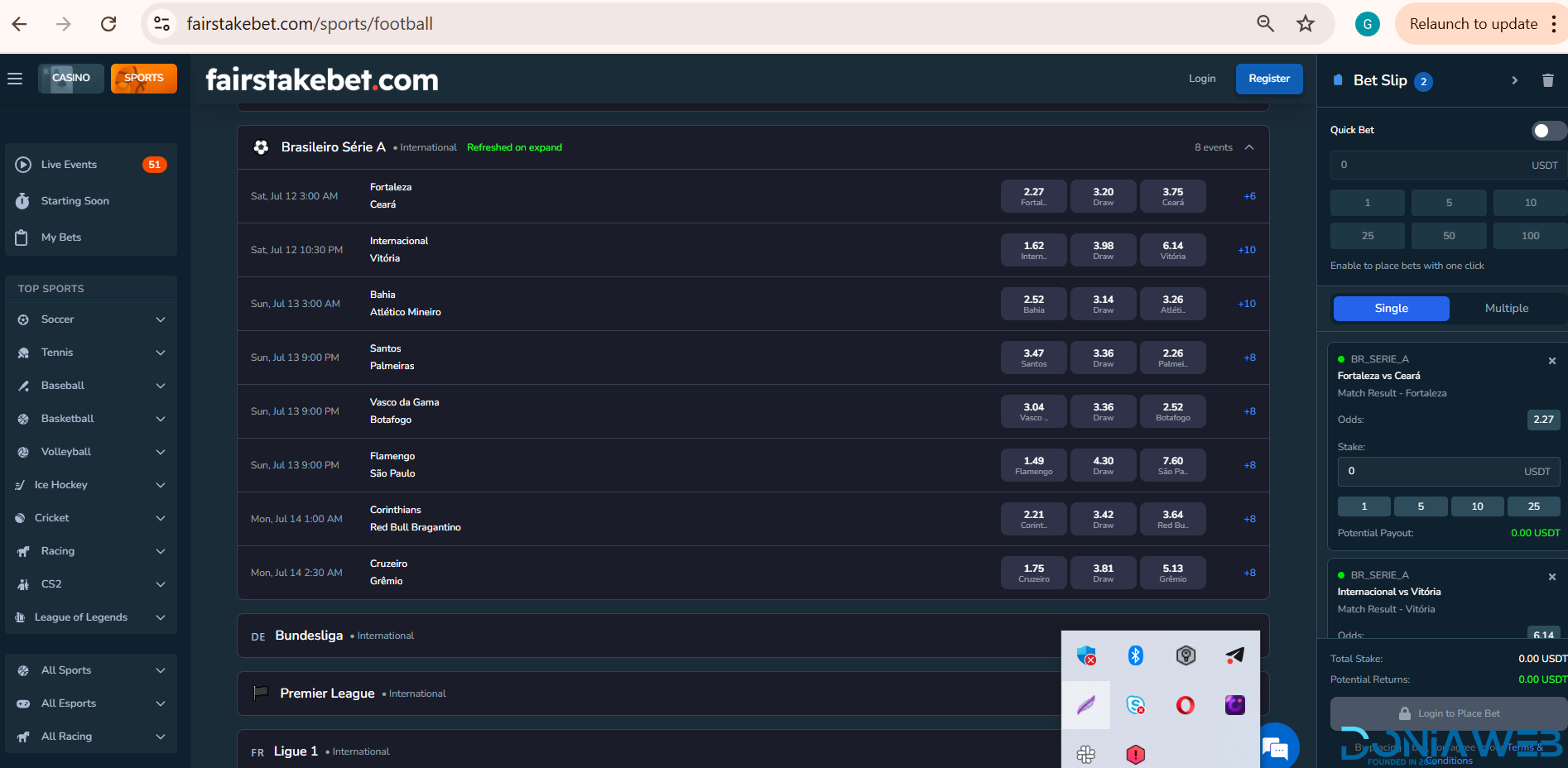The width and height of the screenshot is (1568, 768).
Task: View site information icon in address bar
Action: click(x=162, y=24)
